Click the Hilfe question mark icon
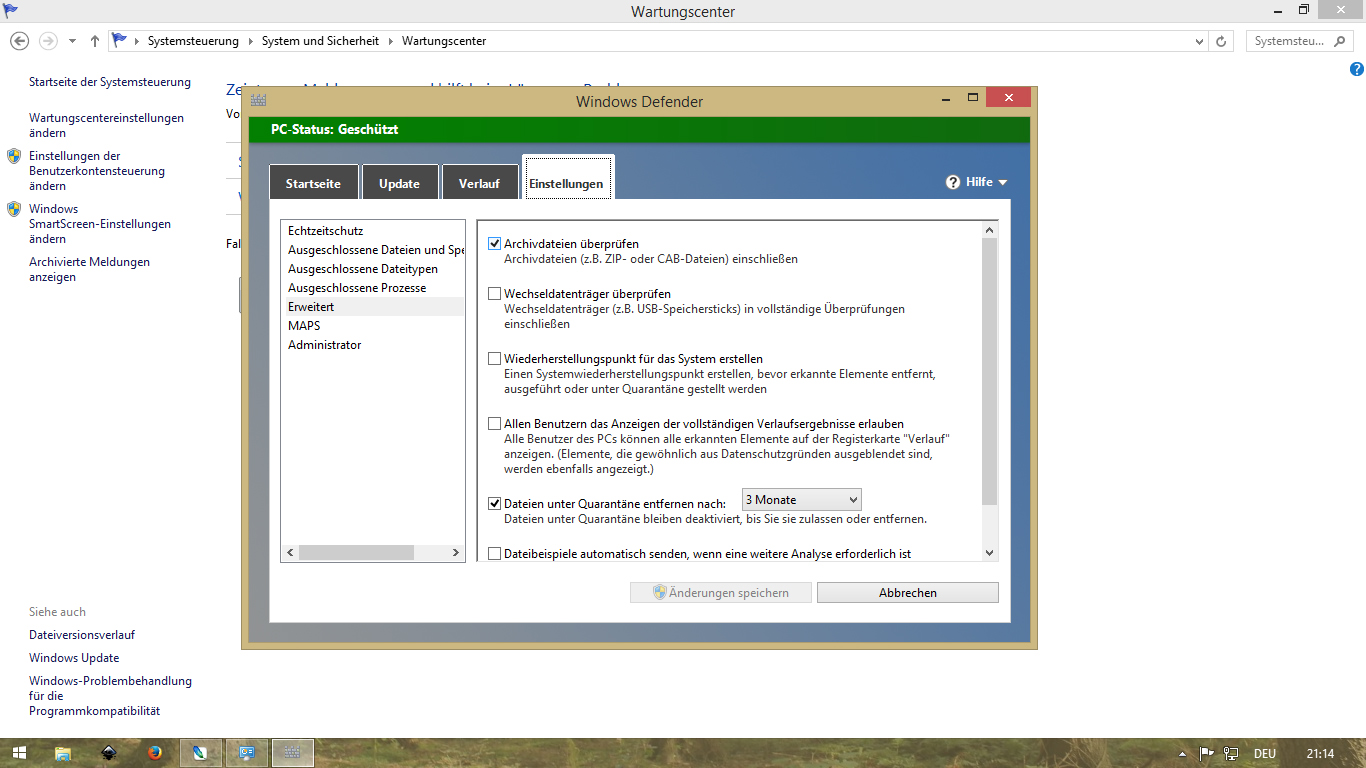The image size is (1366, 768). tap(953, 182)
